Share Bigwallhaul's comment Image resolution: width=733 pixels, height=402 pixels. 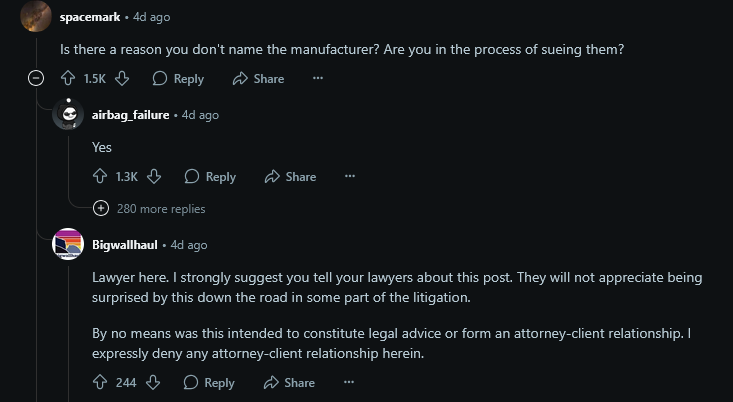(x=289, y=382)
